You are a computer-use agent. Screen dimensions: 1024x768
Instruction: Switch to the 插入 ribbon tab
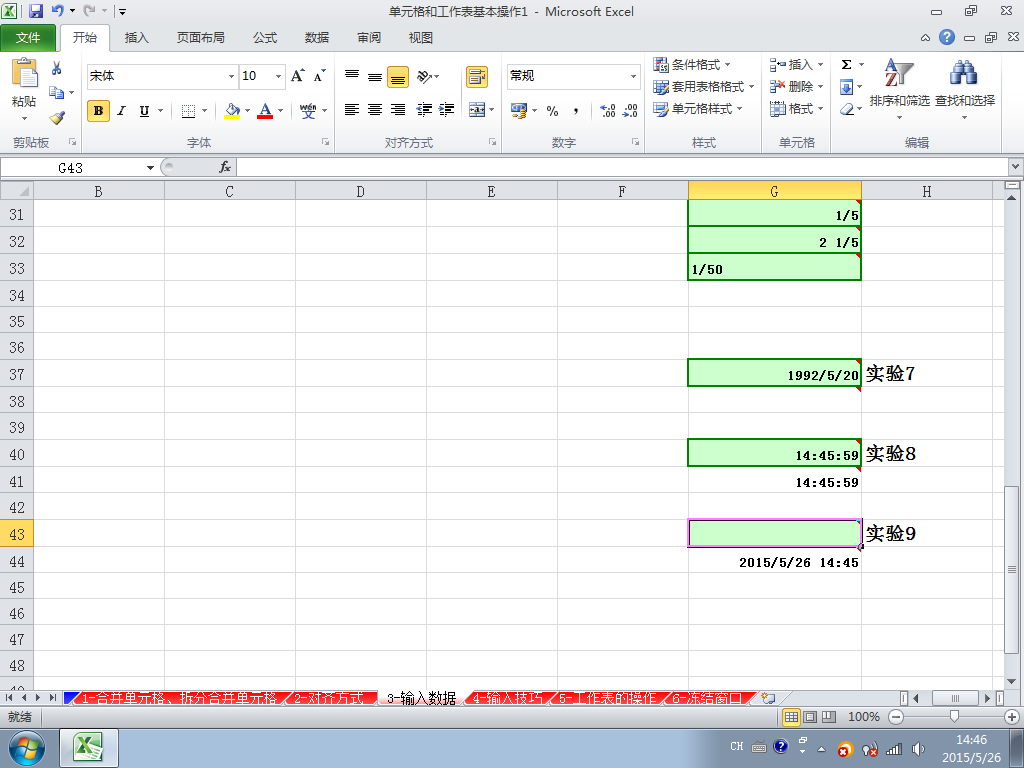(x=136, y=38)
